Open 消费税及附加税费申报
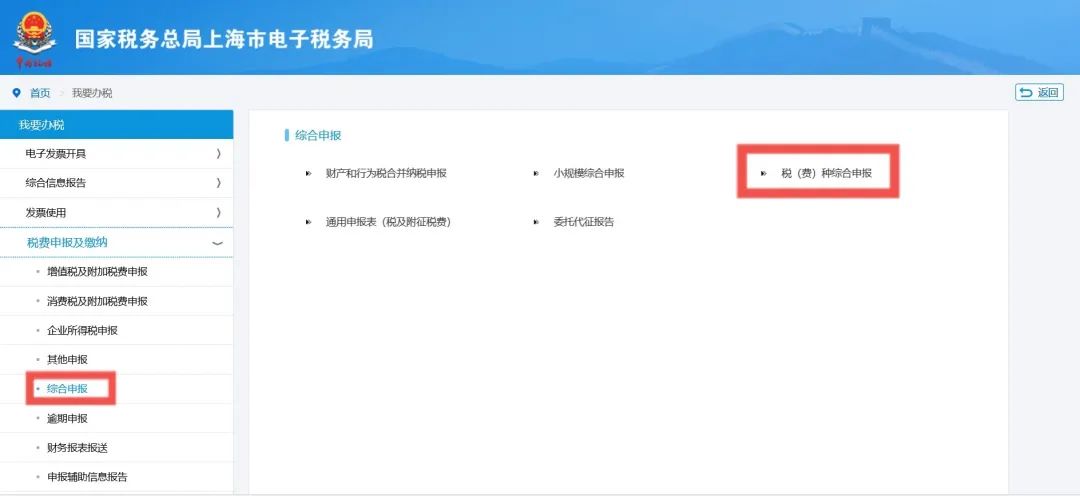Image resolution: width=1080 pixels, height=496 pixels. 97,301
